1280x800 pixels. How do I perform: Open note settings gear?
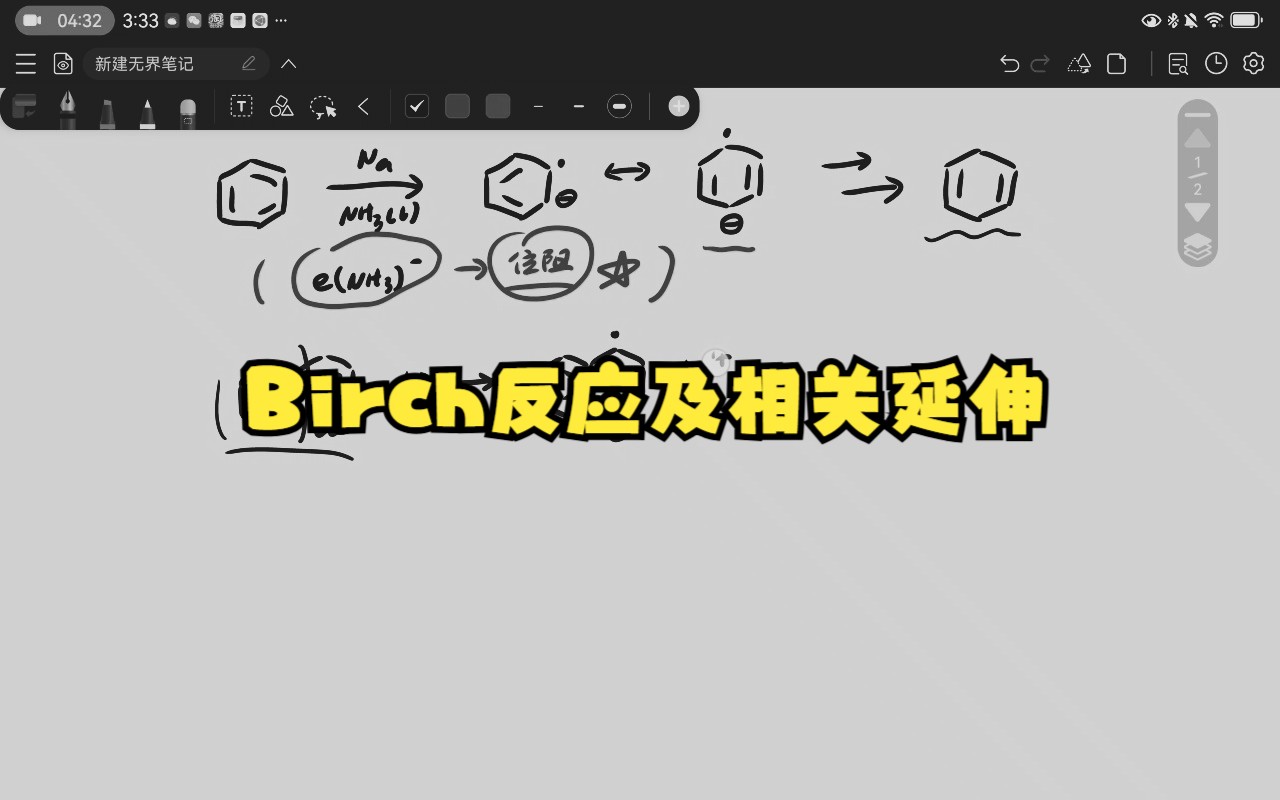[x=1254, y=64]
